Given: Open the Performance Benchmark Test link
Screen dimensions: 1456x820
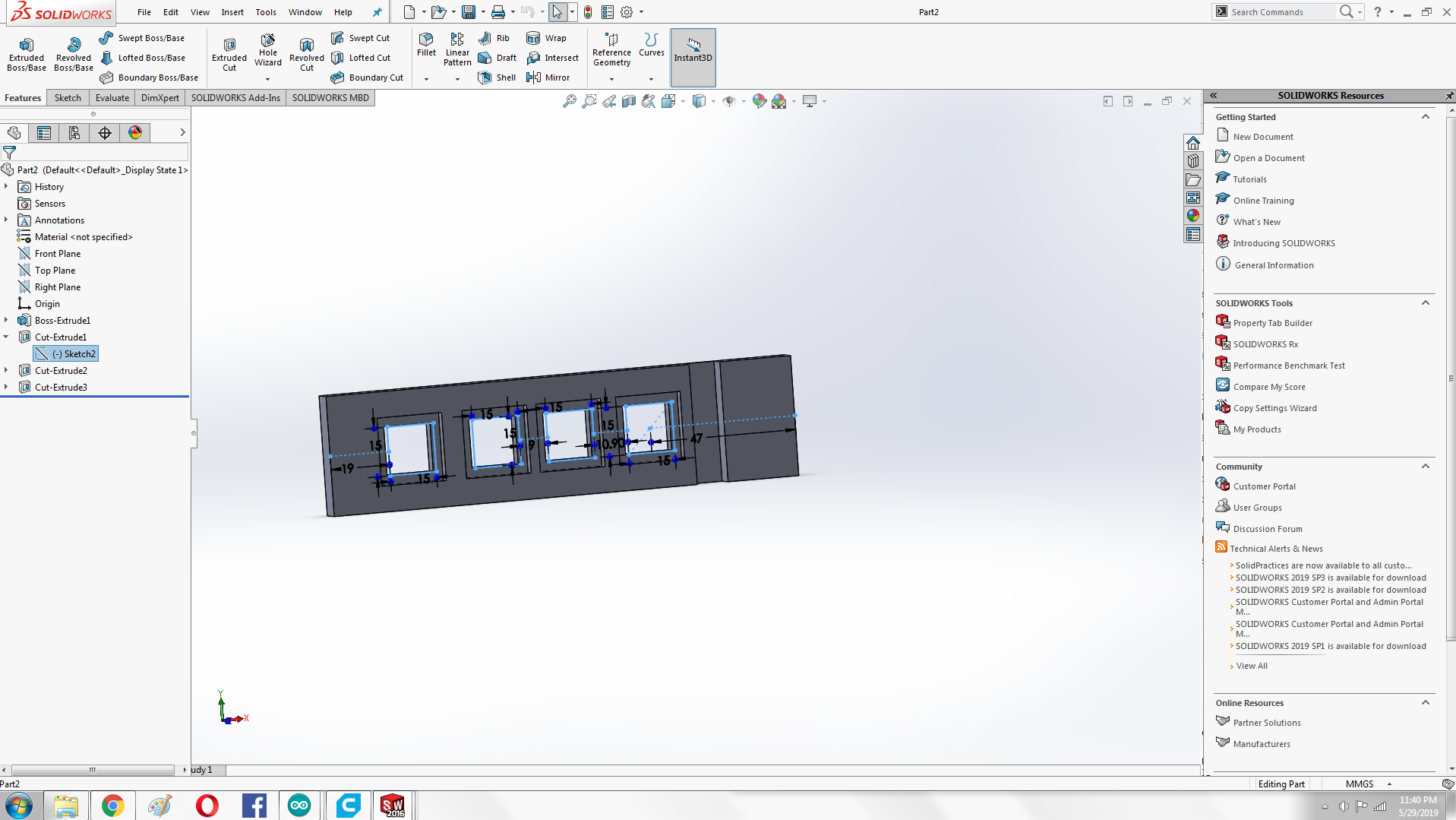Looking at the screenshot, I should (x=1289, y=366).
